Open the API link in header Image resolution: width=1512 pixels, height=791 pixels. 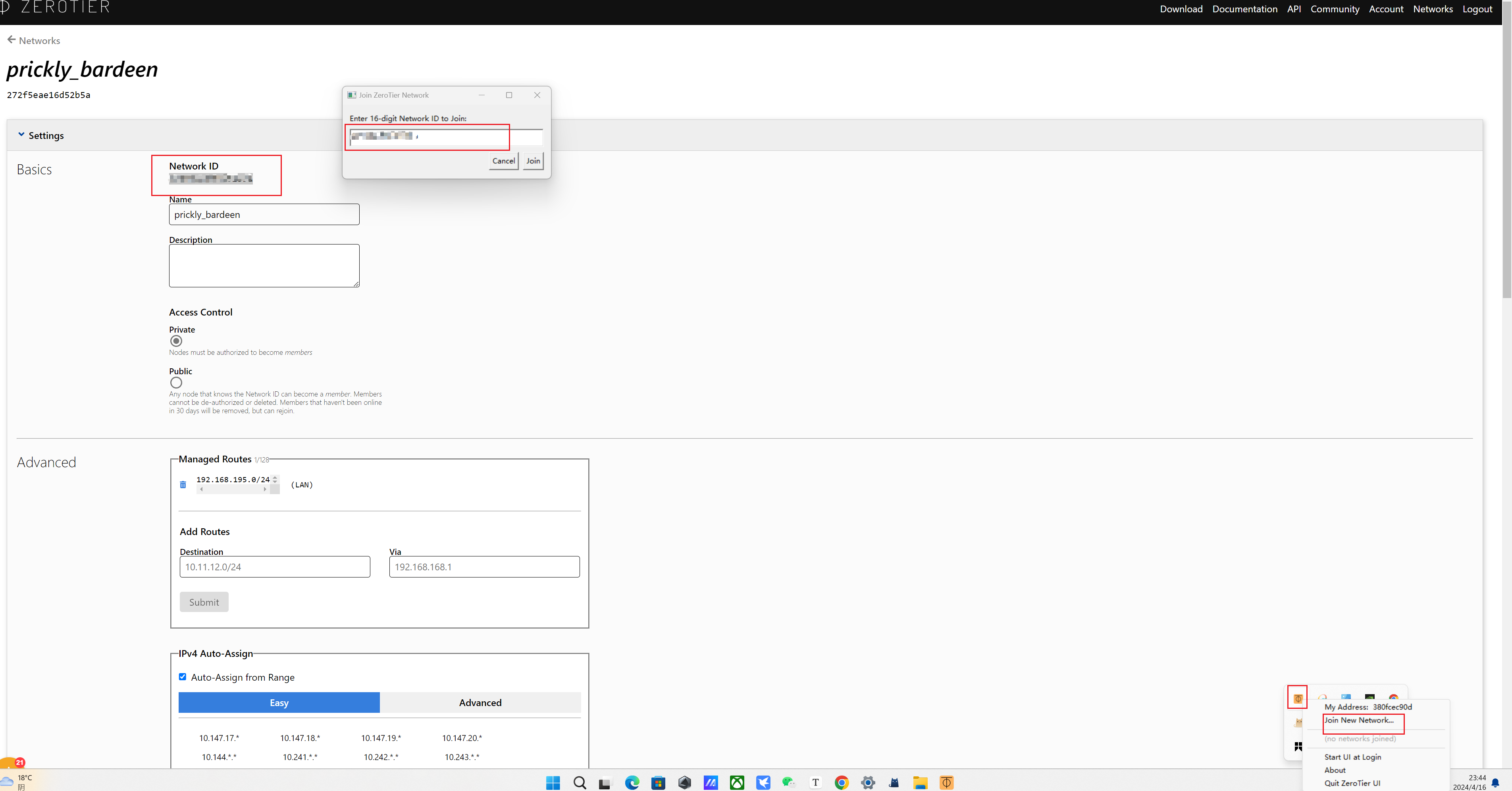click(1294, 9)
